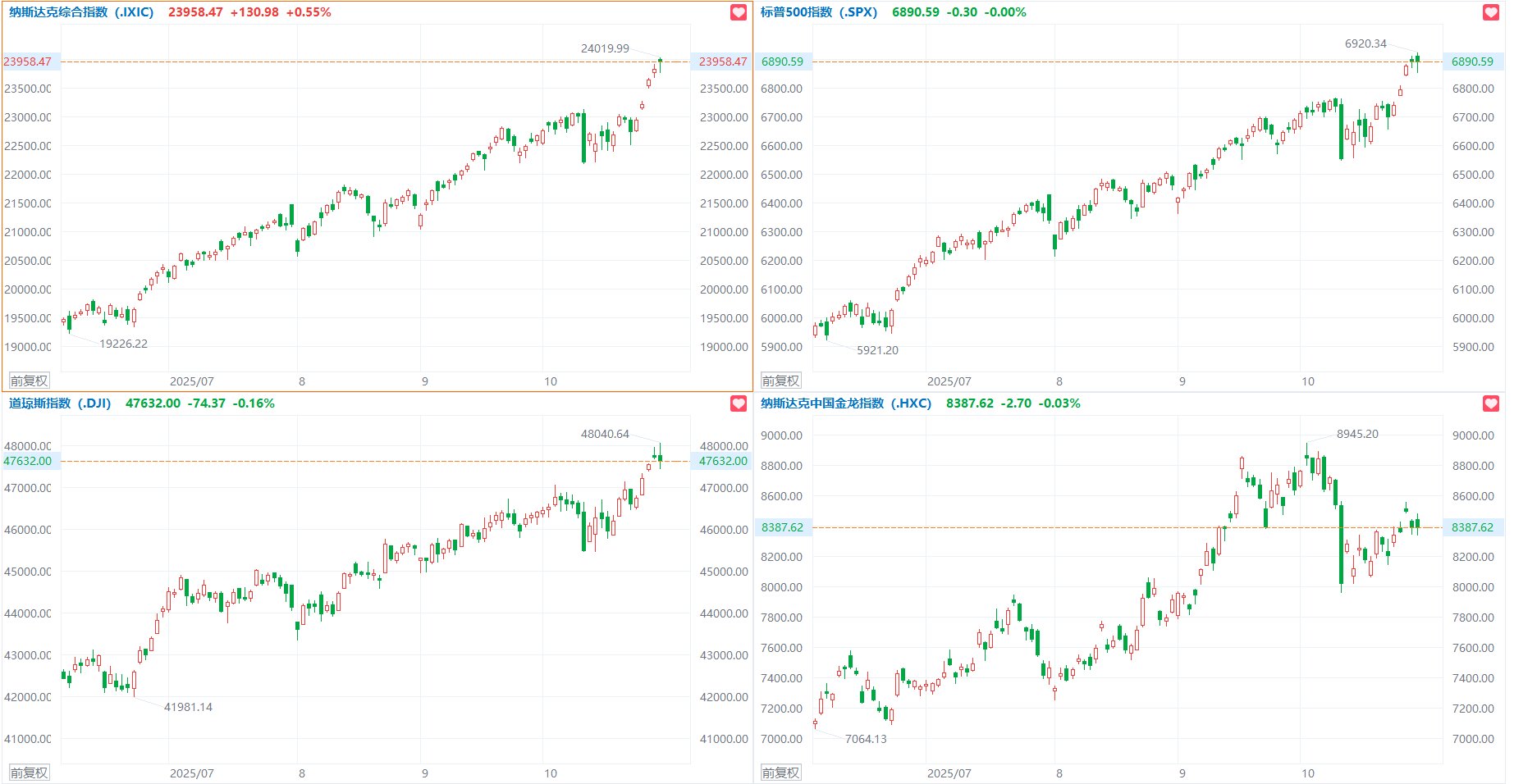Toggle favorite heart for Nasdaq Composite .IXIC
This screenshot has width=1514, height=784.
point(739,12)
